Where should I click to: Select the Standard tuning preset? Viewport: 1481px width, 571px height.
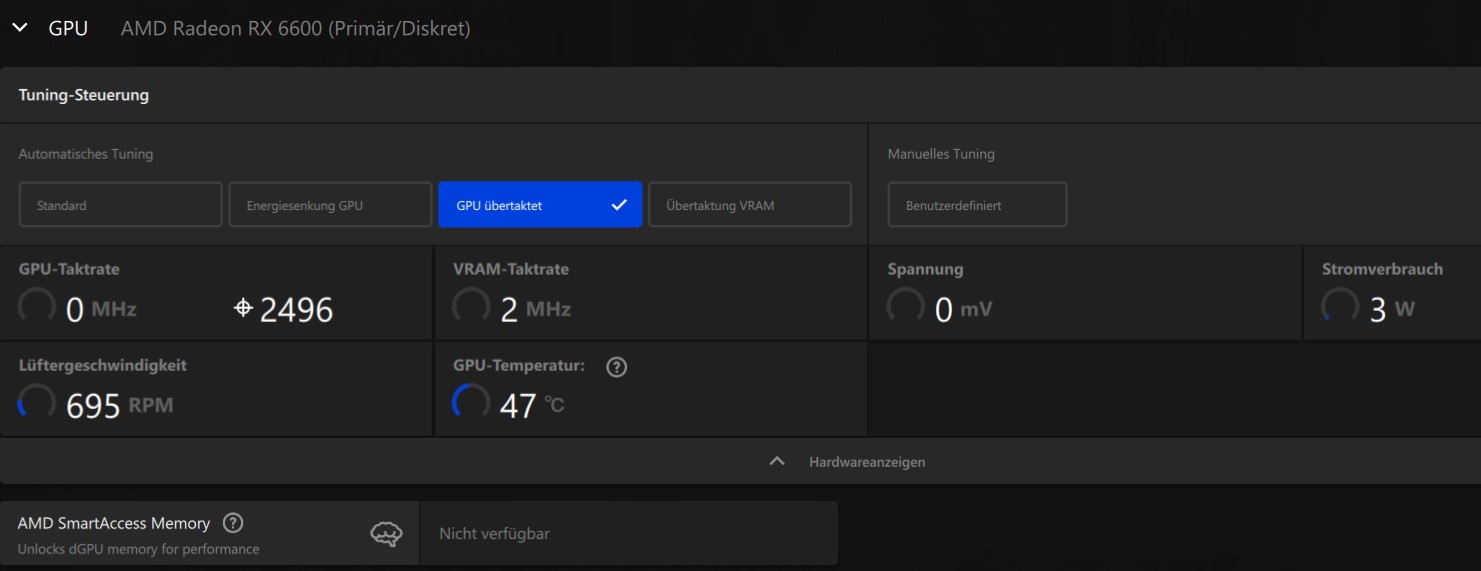pos(120,205)
